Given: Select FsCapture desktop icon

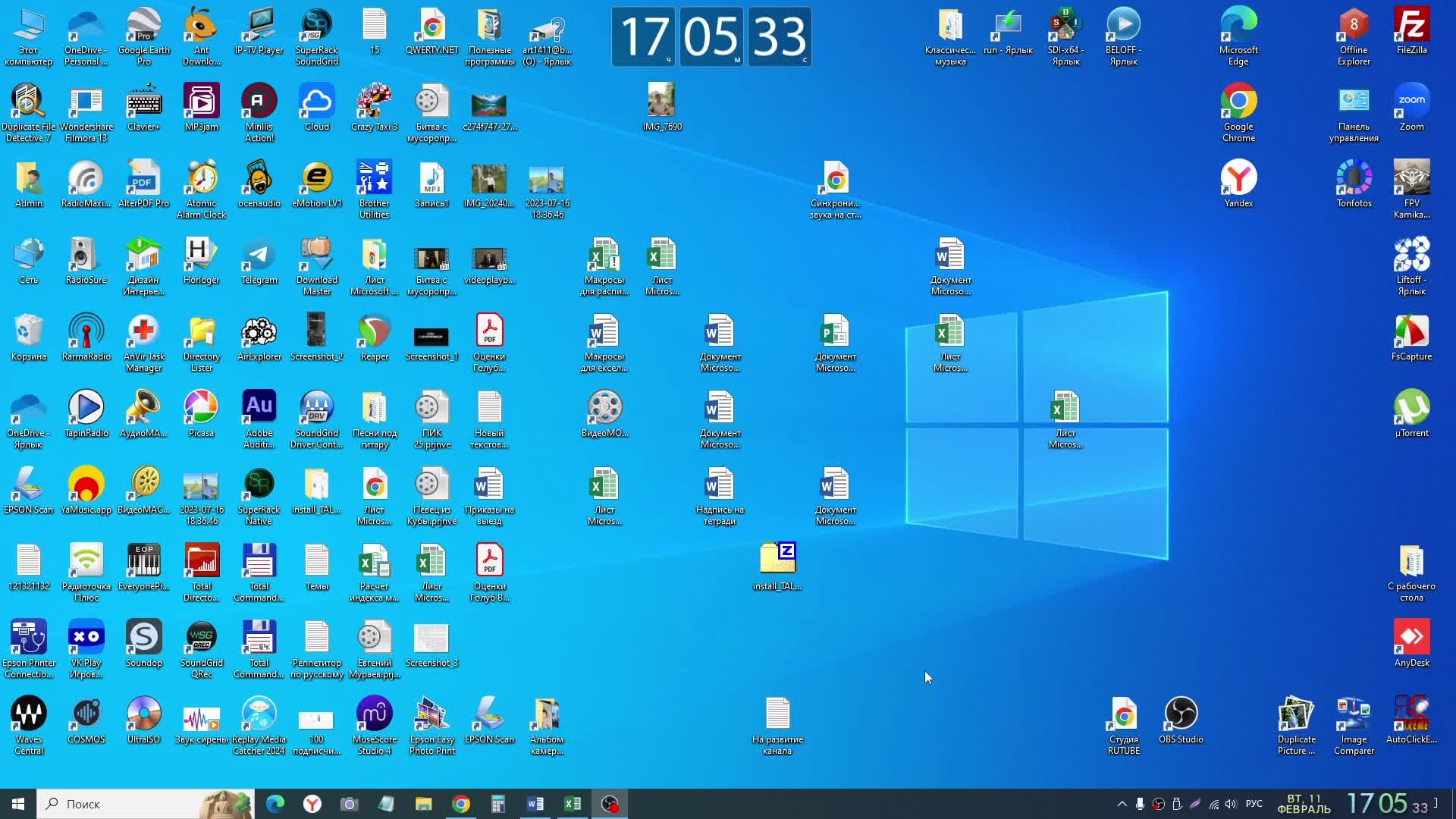Looking at the screenshot, I should tap(1411, 337).
